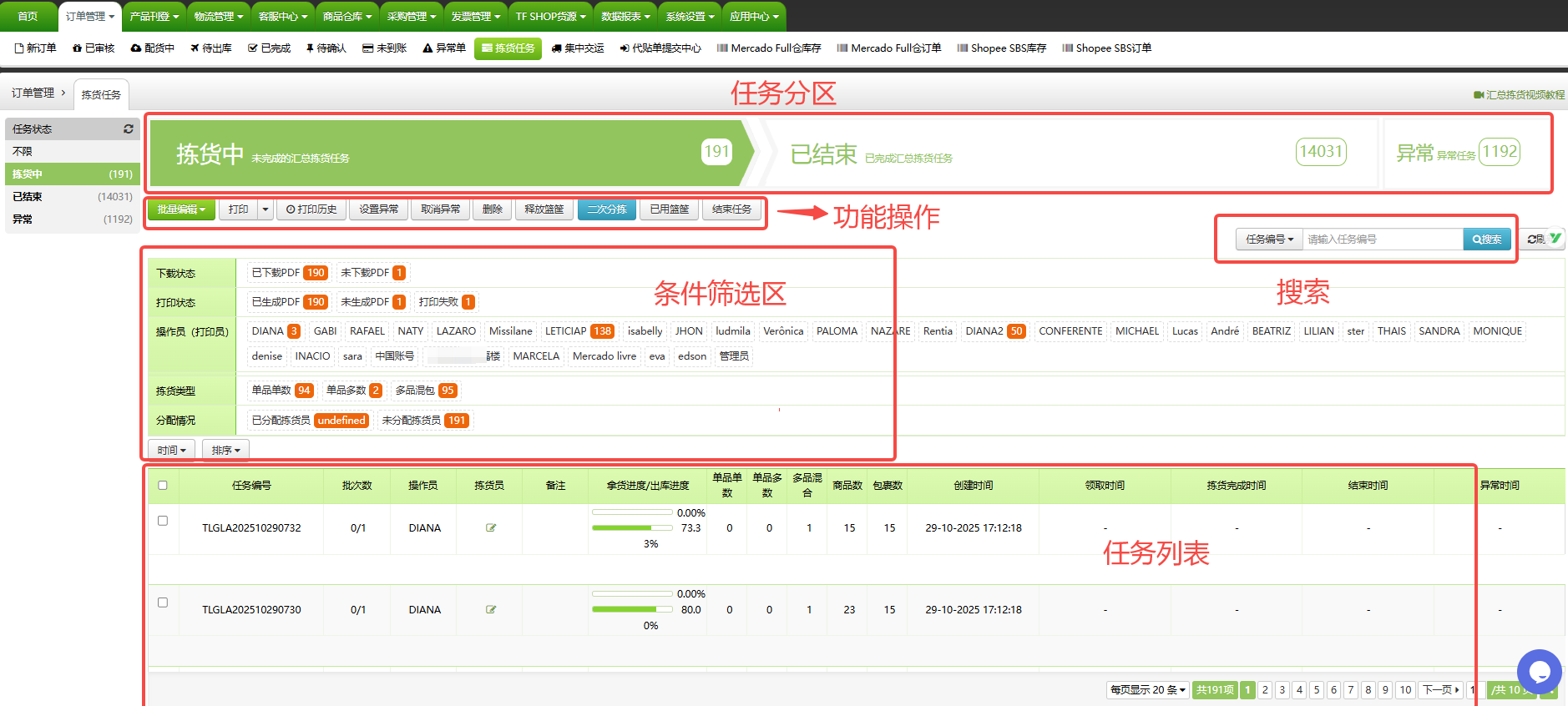Viewport: 1568px width, 706px height.
Task: Refresh the 任务状态 sidebar panel
Action: pyautogui.click(x=128, y=129)
